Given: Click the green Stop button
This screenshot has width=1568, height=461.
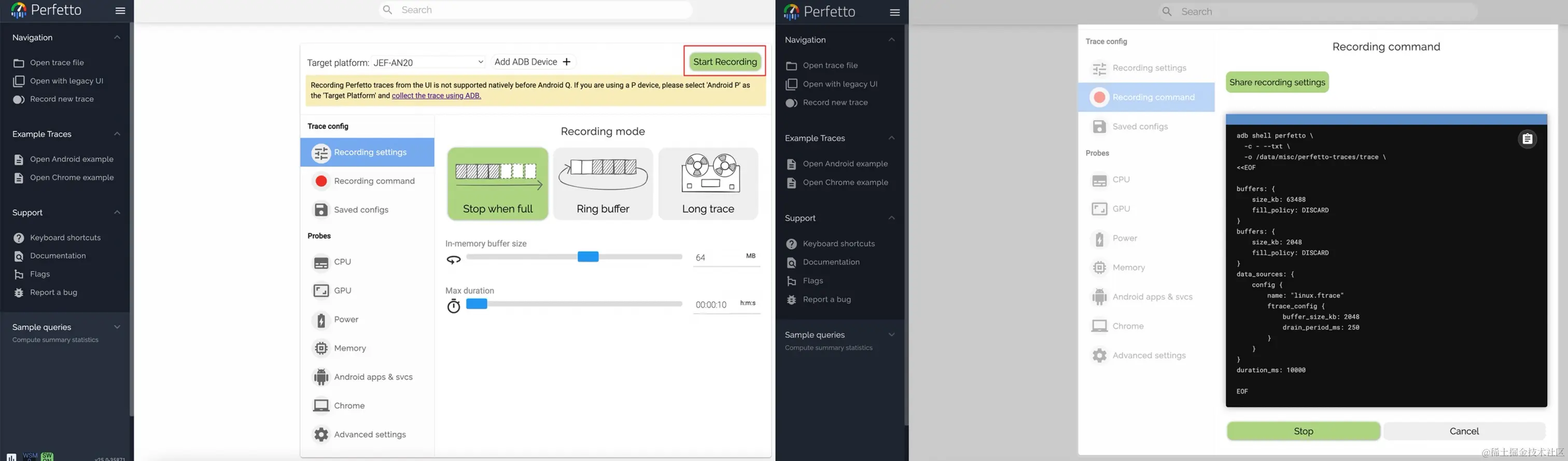Looking at the screenshot, I should [x=1303, y=431].
